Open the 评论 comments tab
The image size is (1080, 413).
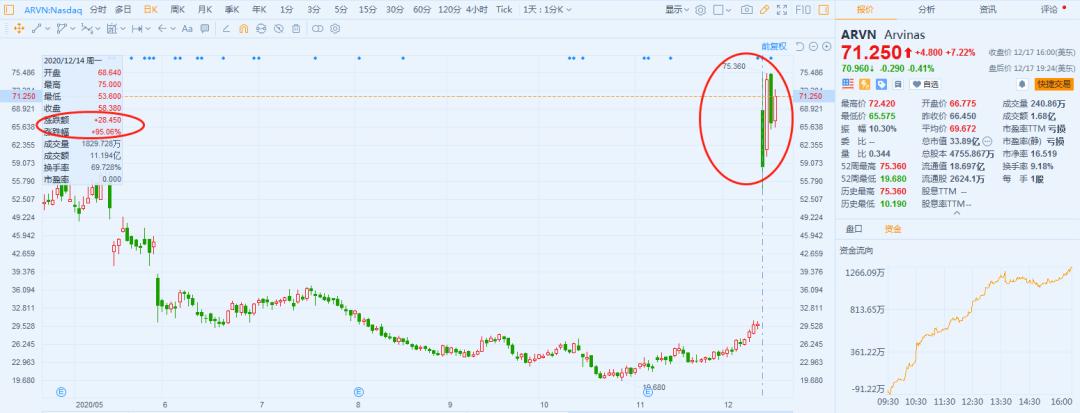(x=1049, y=10)
